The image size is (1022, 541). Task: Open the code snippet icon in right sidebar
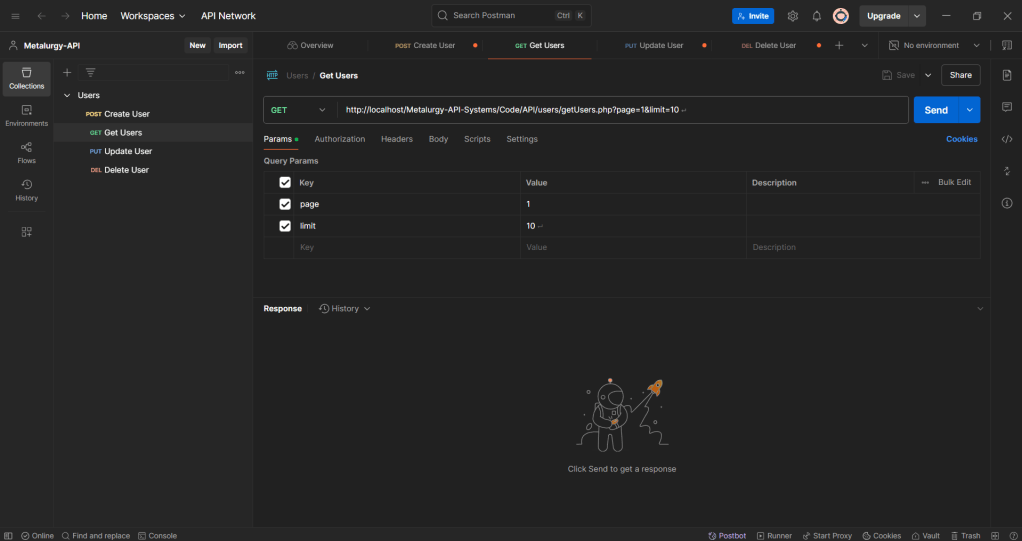pyautogui.click(x=1006, y=139)
